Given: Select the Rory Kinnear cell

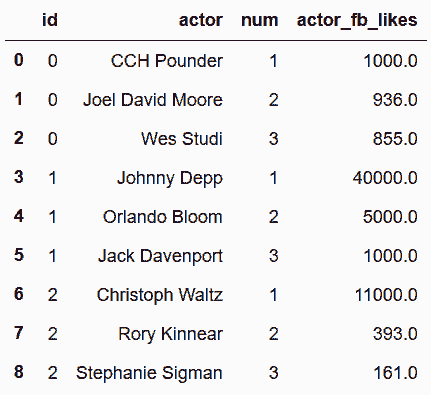Looking at the screenshot, I should [x=170, y=334].
